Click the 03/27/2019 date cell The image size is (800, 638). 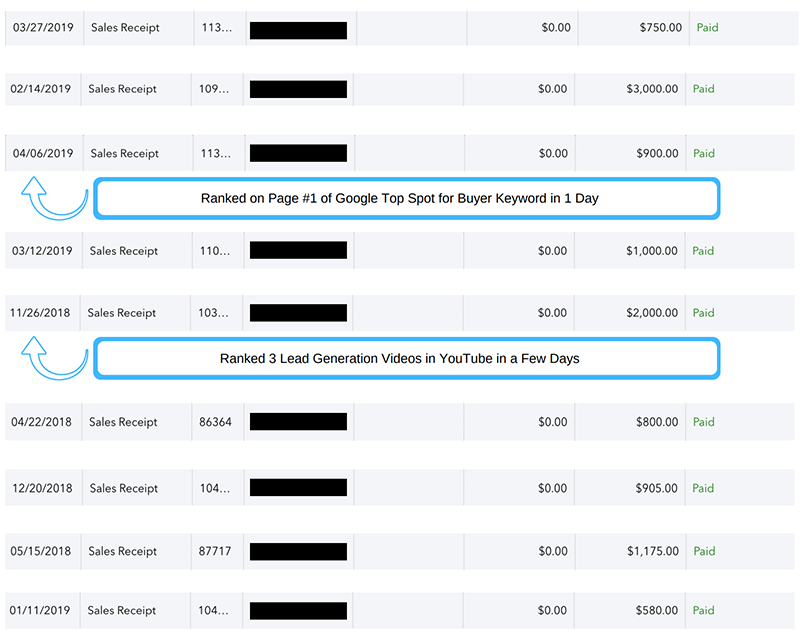[x=43, y=28]
